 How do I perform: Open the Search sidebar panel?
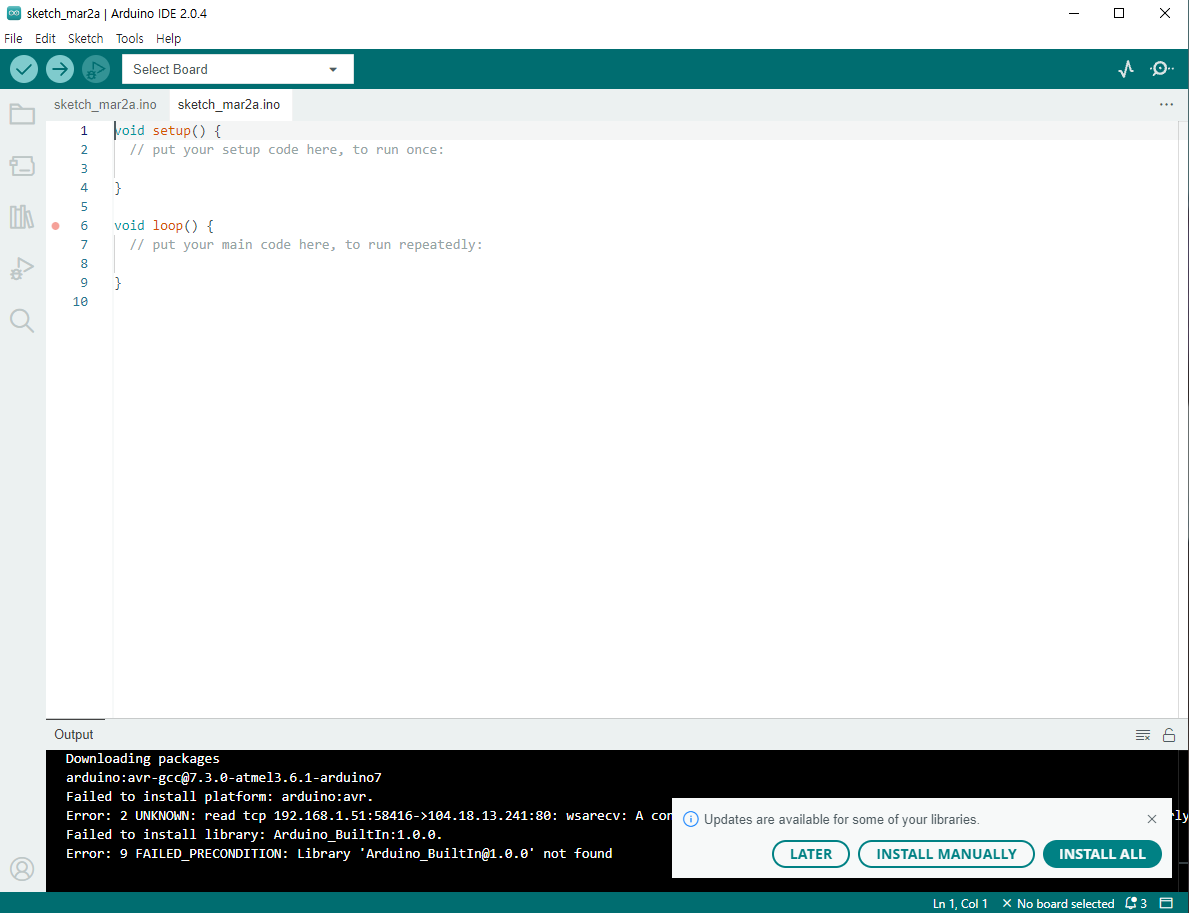tap(22, 321)
